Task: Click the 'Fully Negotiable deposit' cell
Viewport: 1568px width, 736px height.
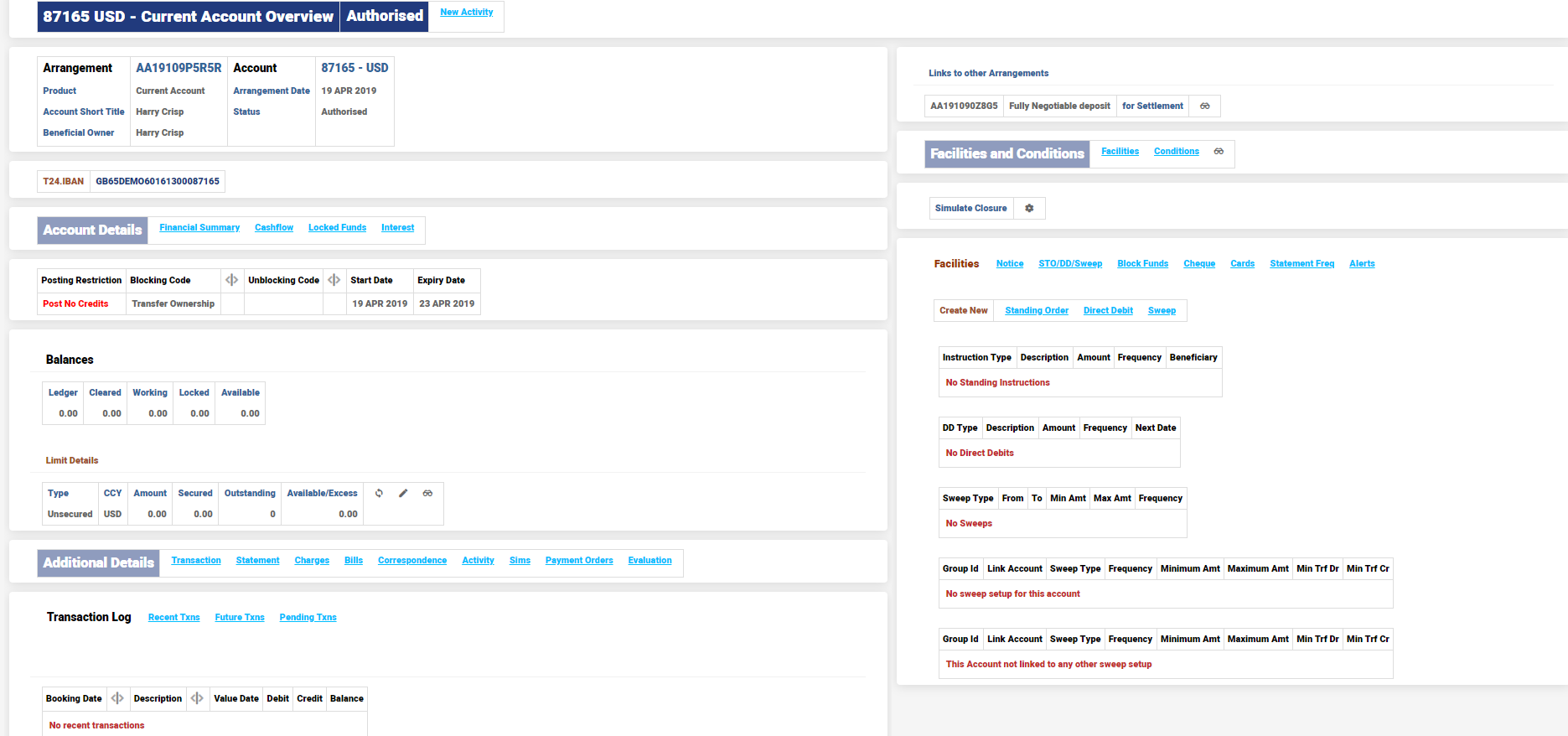Action: 1059,106
